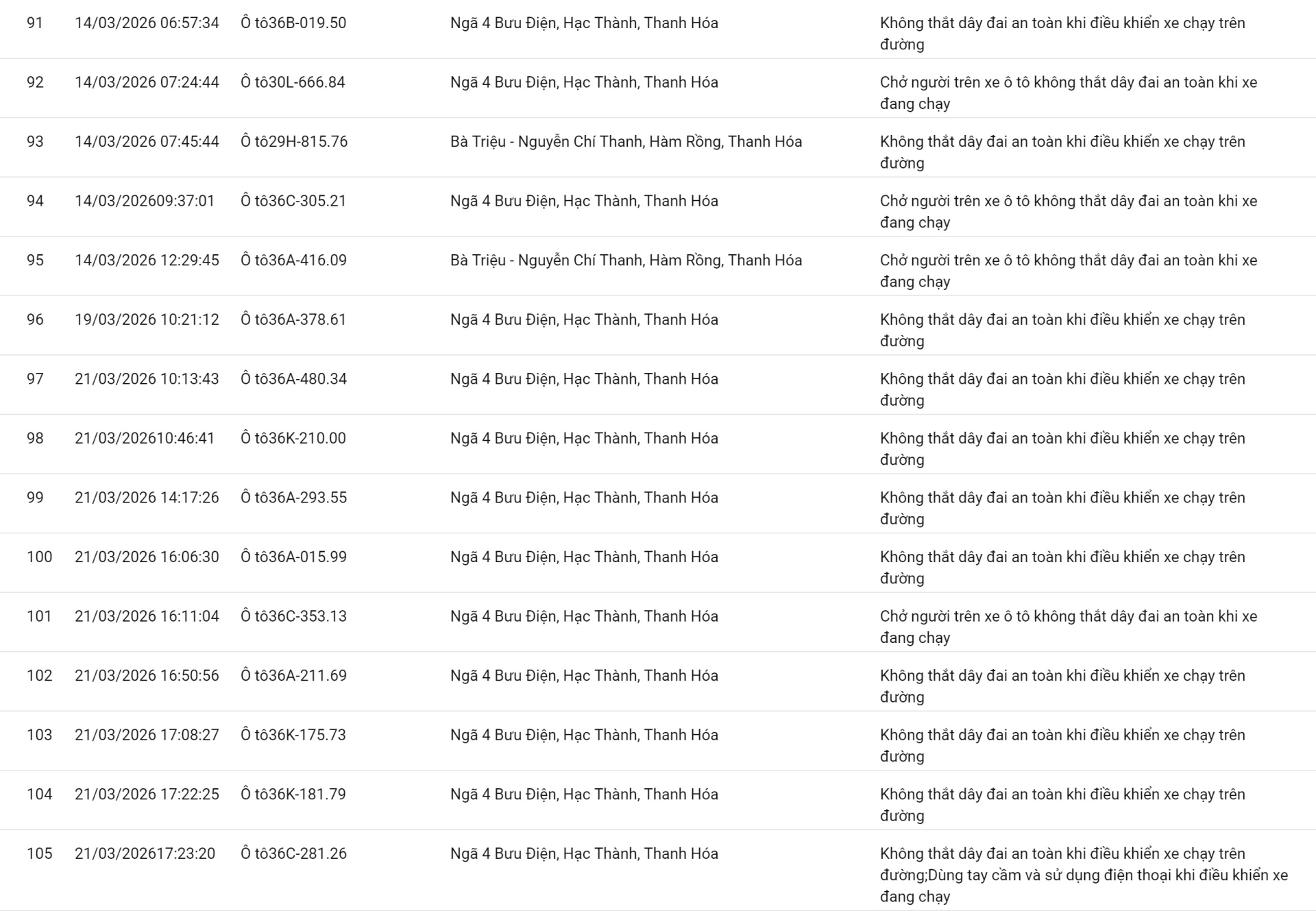Screen dimensions: 1316x911
Task: Click timestamp 14/03/2026 07:24:44
Action: (x=147, y=82)
